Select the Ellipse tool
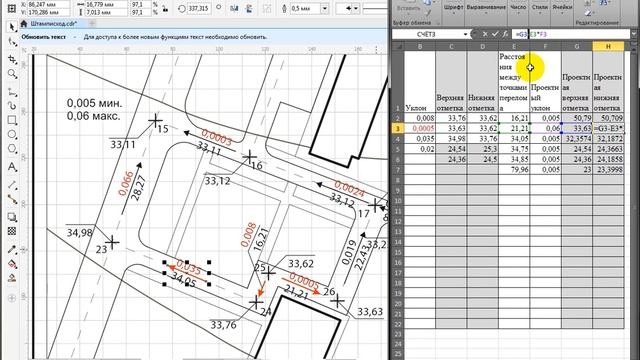This screenshot has width=640, height=360. pyautogui.click(x=12, y=135)
